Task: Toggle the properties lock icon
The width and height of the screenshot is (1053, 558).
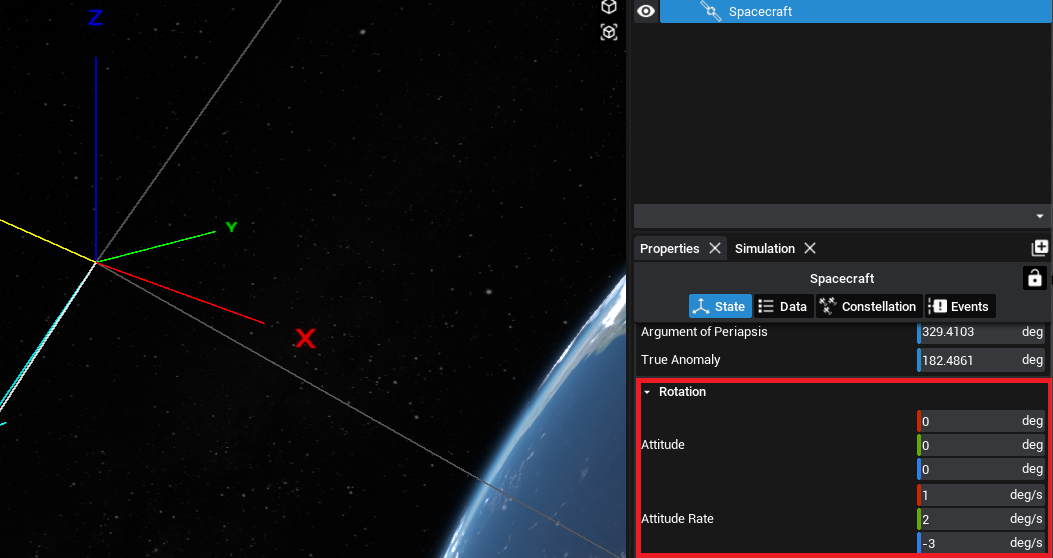Action: click(x=1034, y=278)
